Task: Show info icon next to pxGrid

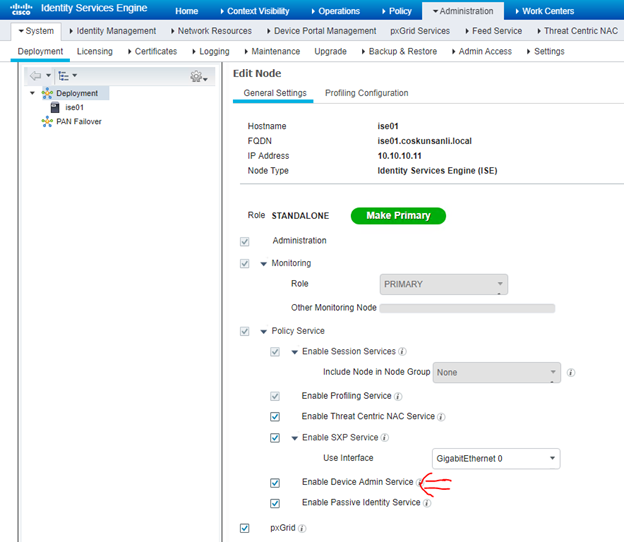Action: (x=302, y=528)
